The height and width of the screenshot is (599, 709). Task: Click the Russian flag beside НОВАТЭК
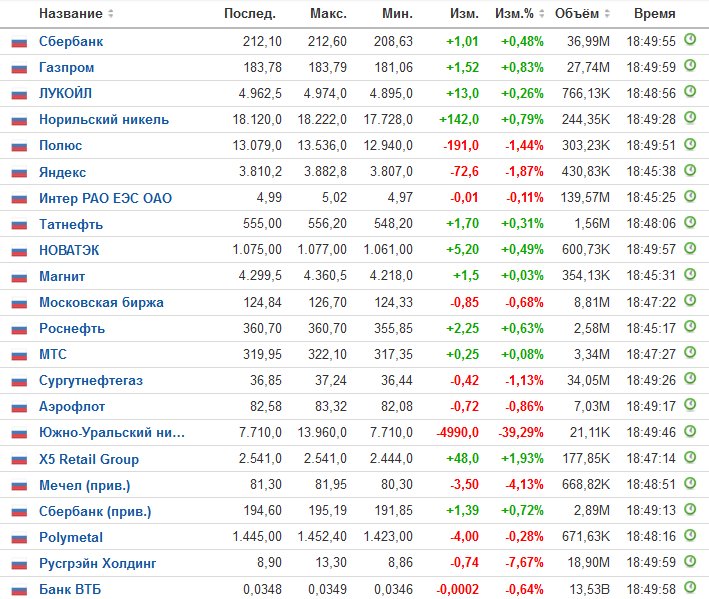(x=19, y=251)
